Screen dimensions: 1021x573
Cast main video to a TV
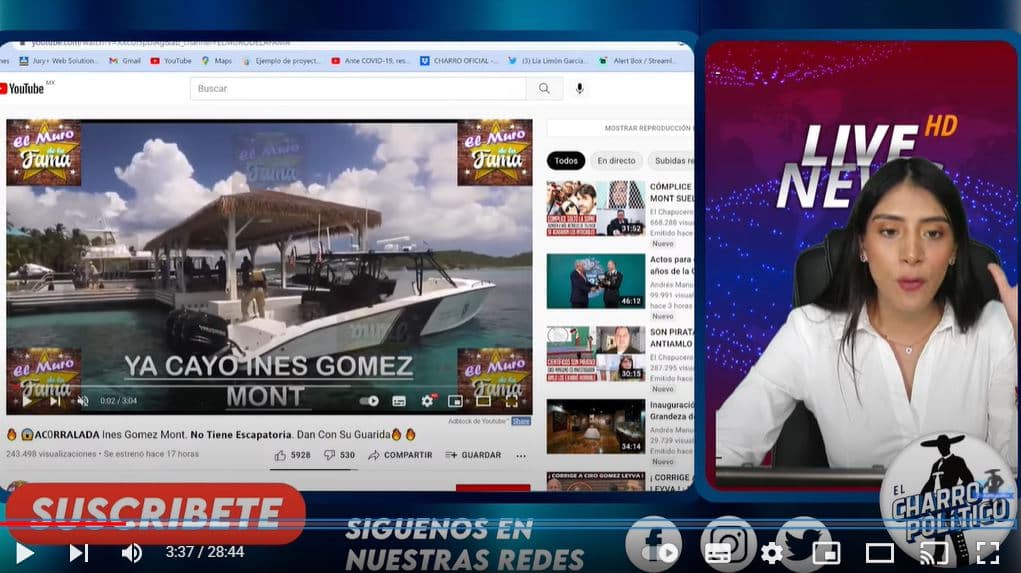pyautogui.click(x=933, y=553)
